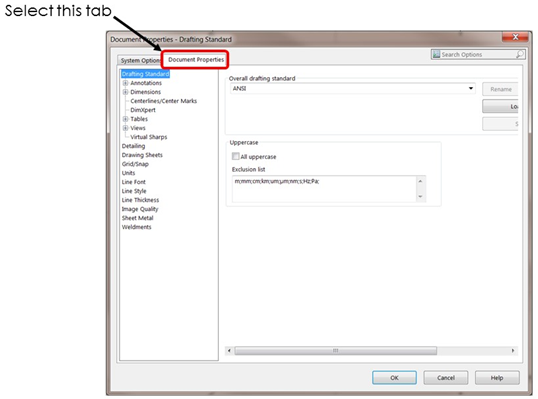Select Tables in the tree

[x=139, y=119]
